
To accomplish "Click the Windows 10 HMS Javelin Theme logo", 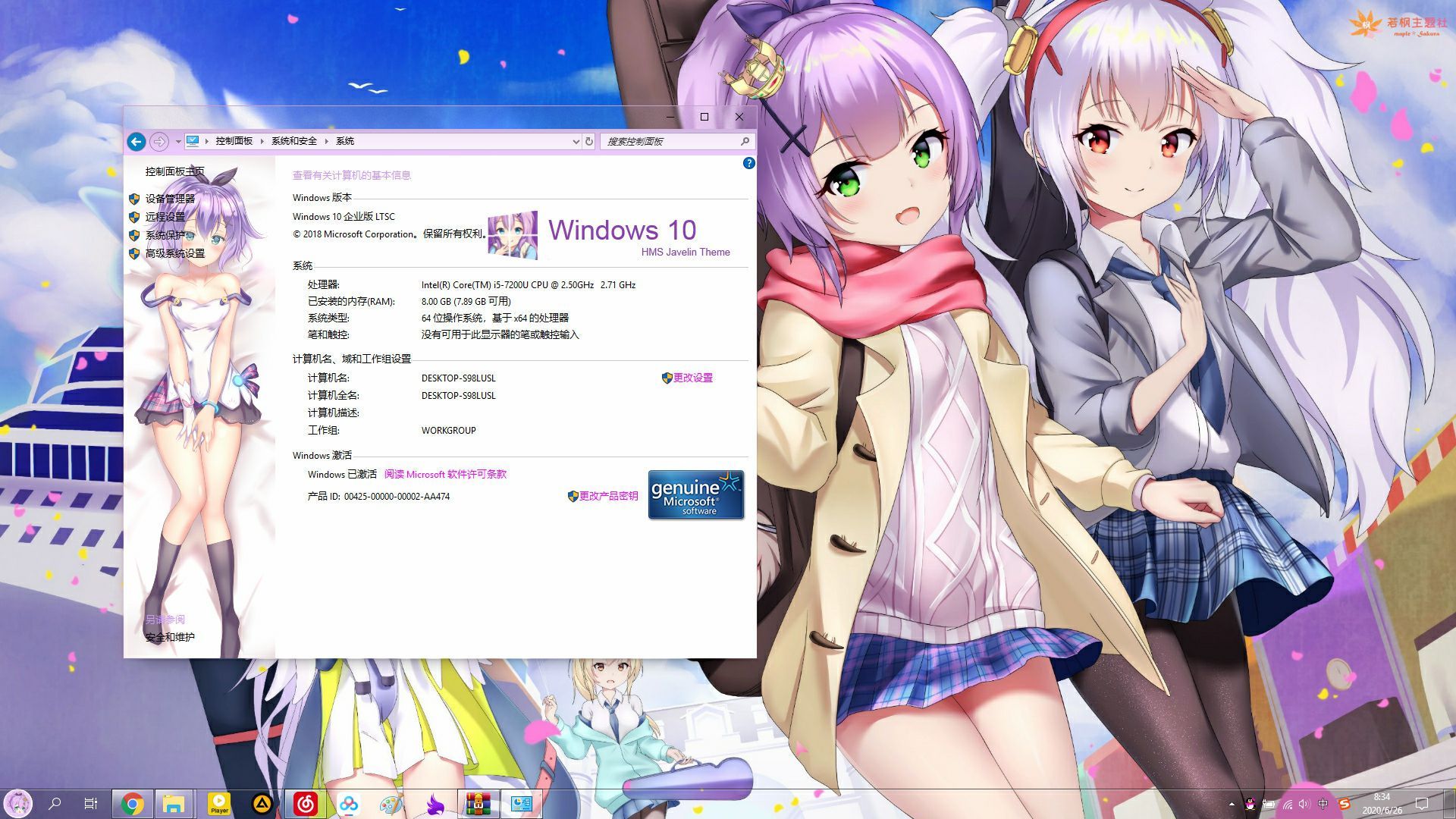I will coord(610,235).
